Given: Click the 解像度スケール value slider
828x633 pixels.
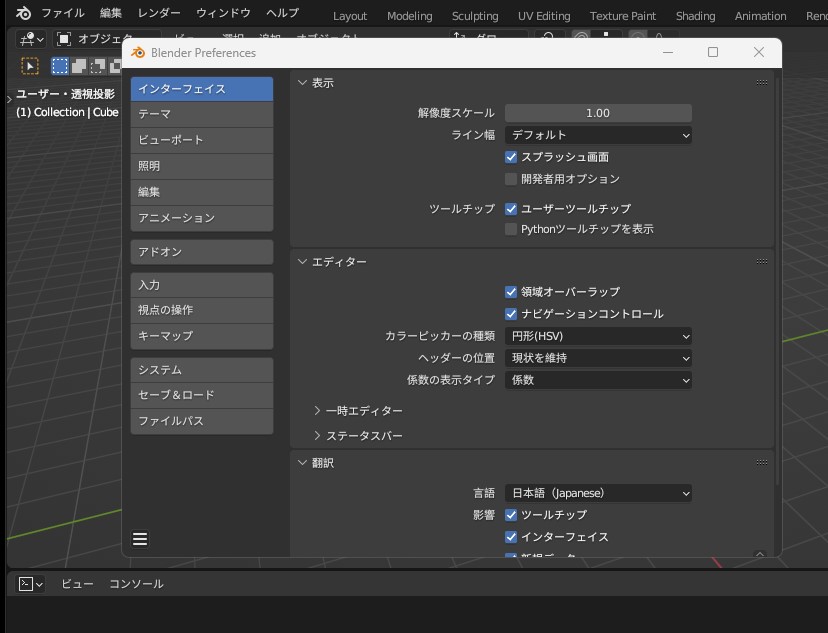Looking at the screenshot, I should (598, 113).
